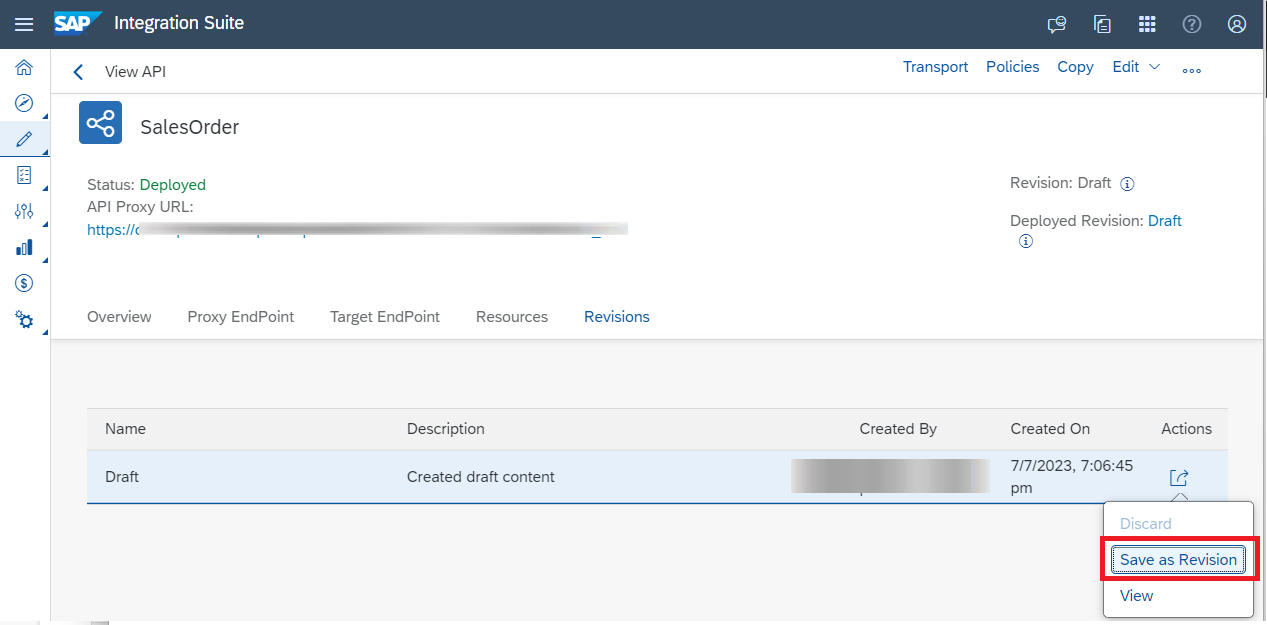Click the SAP logo
1267x625 pixels.
[78, 23]
